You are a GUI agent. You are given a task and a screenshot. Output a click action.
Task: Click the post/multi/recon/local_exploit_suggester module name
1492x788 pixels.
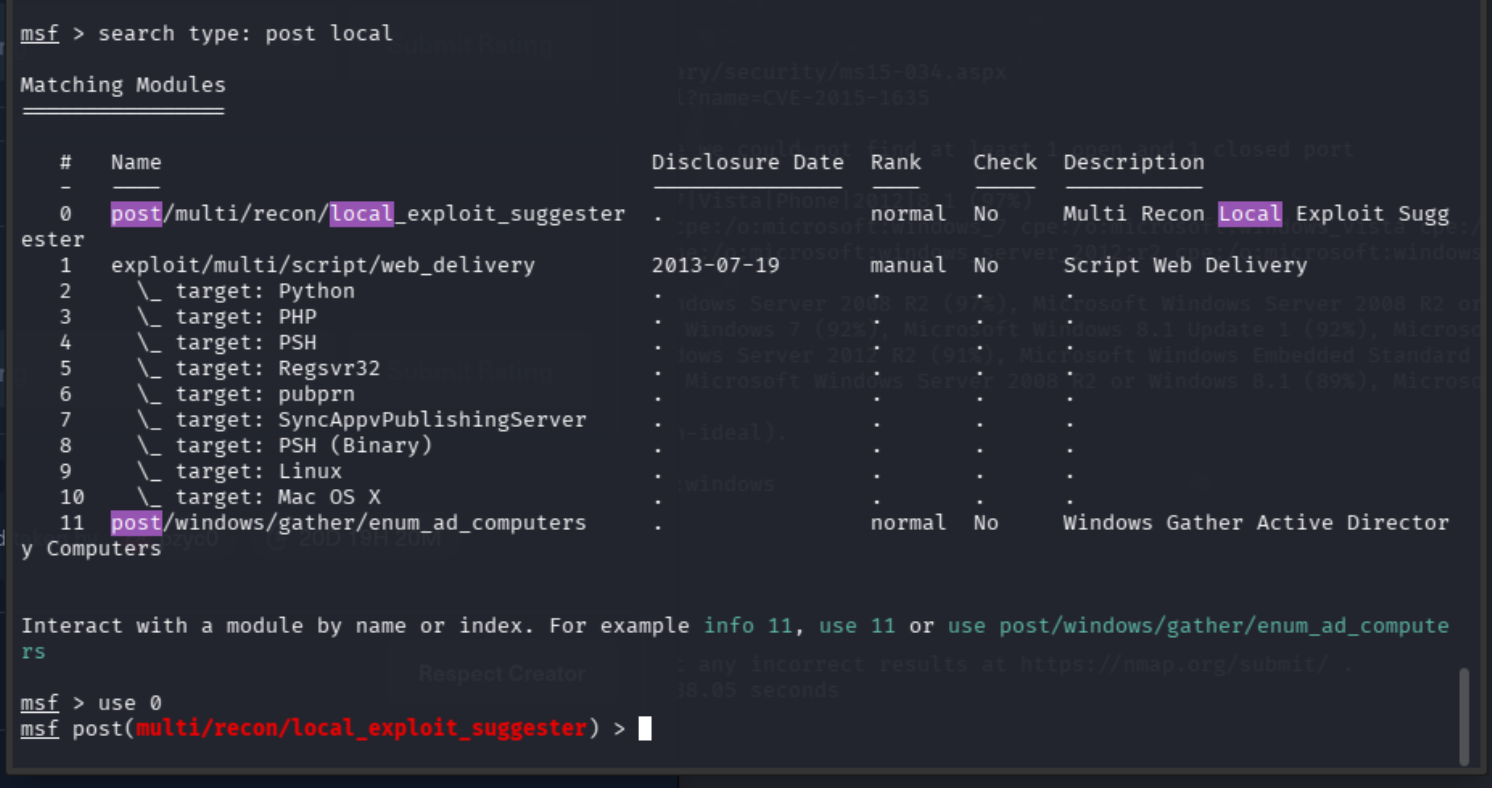tap(368, 214)
